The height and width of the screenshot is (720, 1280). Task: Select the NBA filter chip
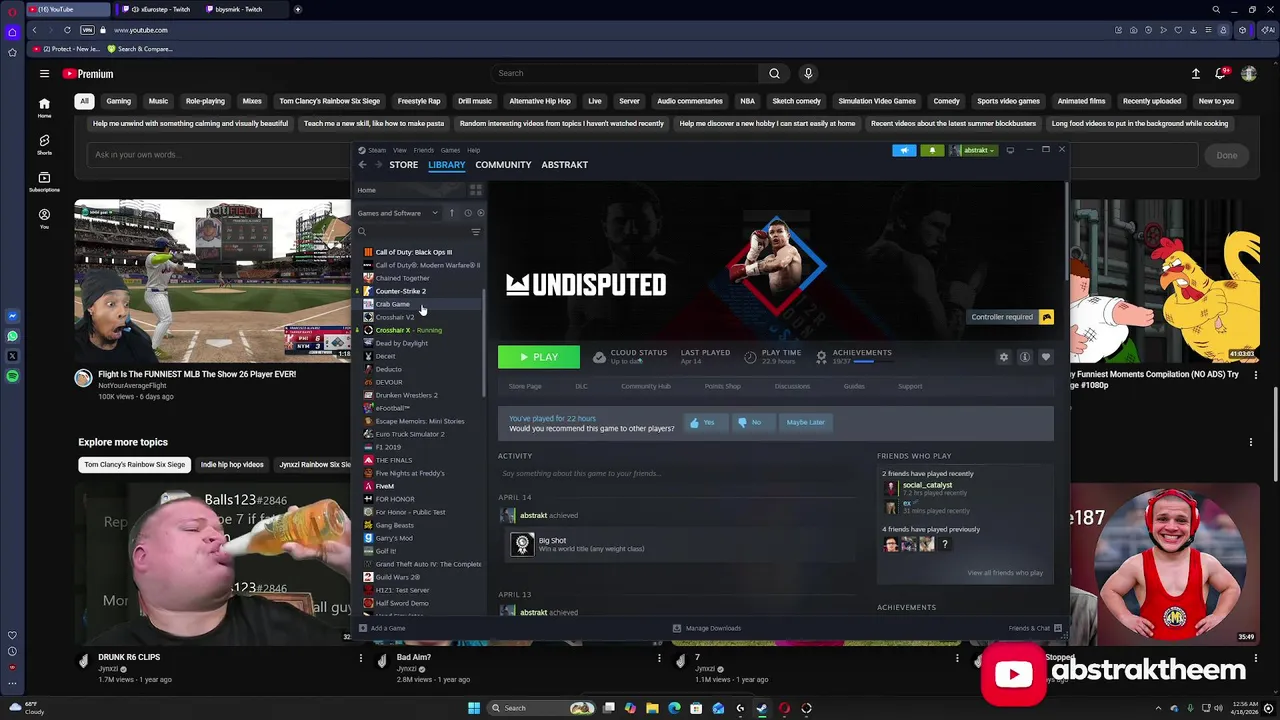747,101
